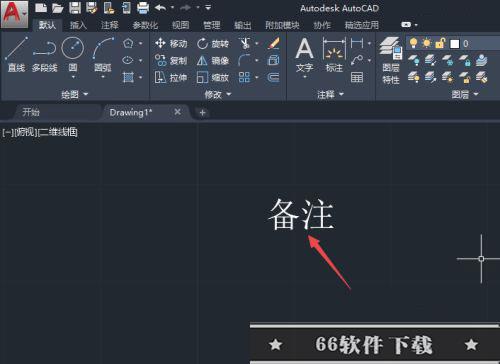Select the Polyline (多段线) tool
Viewport: 500px width, 364px height.
pyautogui.click(x=45, y=56)
